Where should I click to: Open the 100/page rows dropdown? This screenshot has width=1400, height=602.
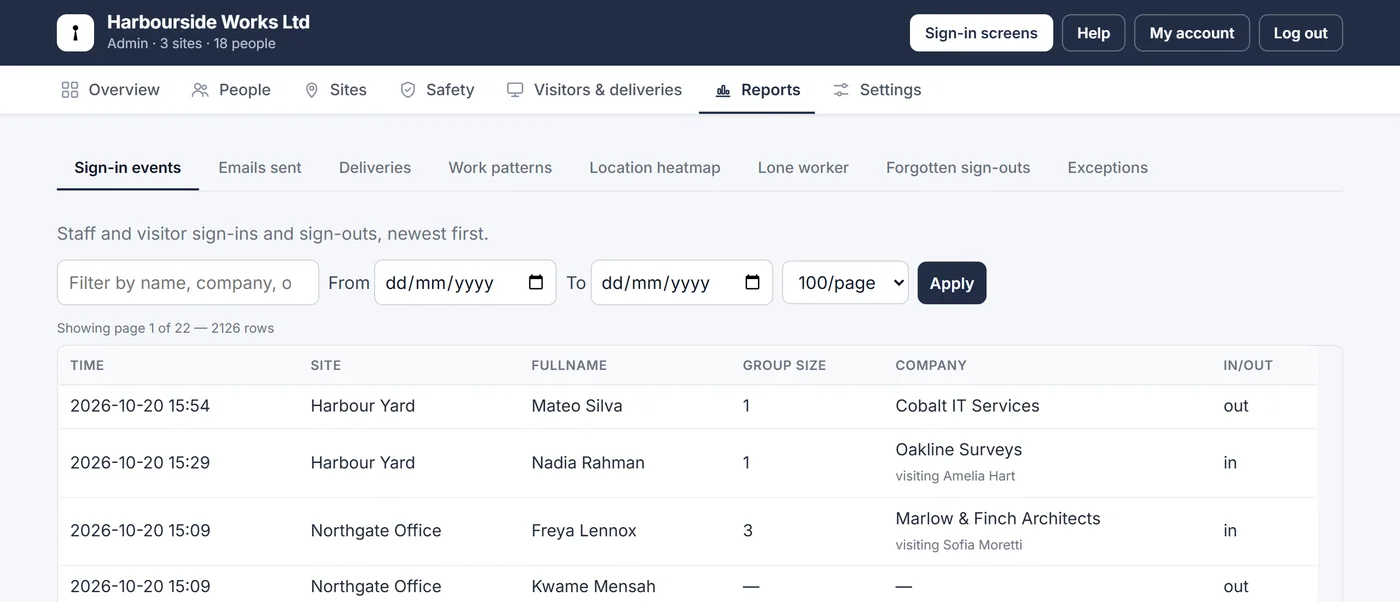click(845, 283)
